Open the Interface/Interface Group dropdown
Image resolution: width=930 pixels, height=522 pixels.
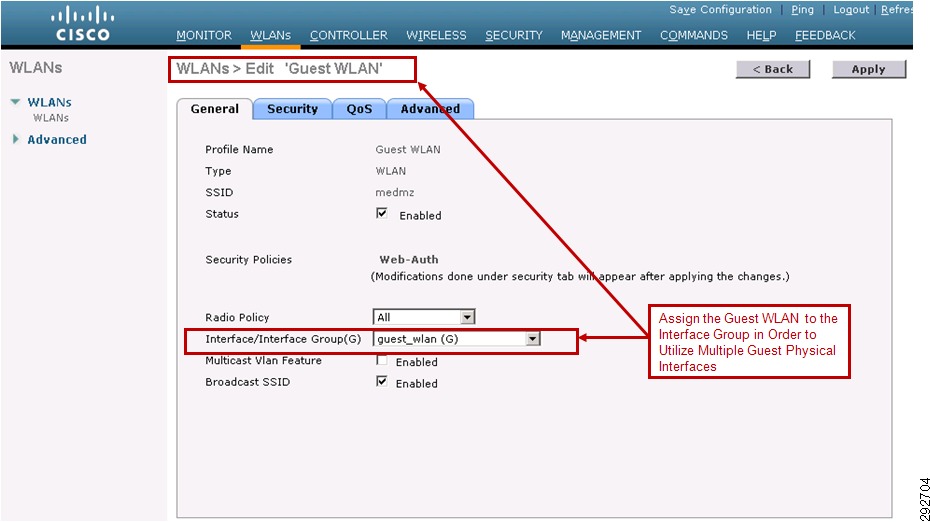click(x=457, y=339)
